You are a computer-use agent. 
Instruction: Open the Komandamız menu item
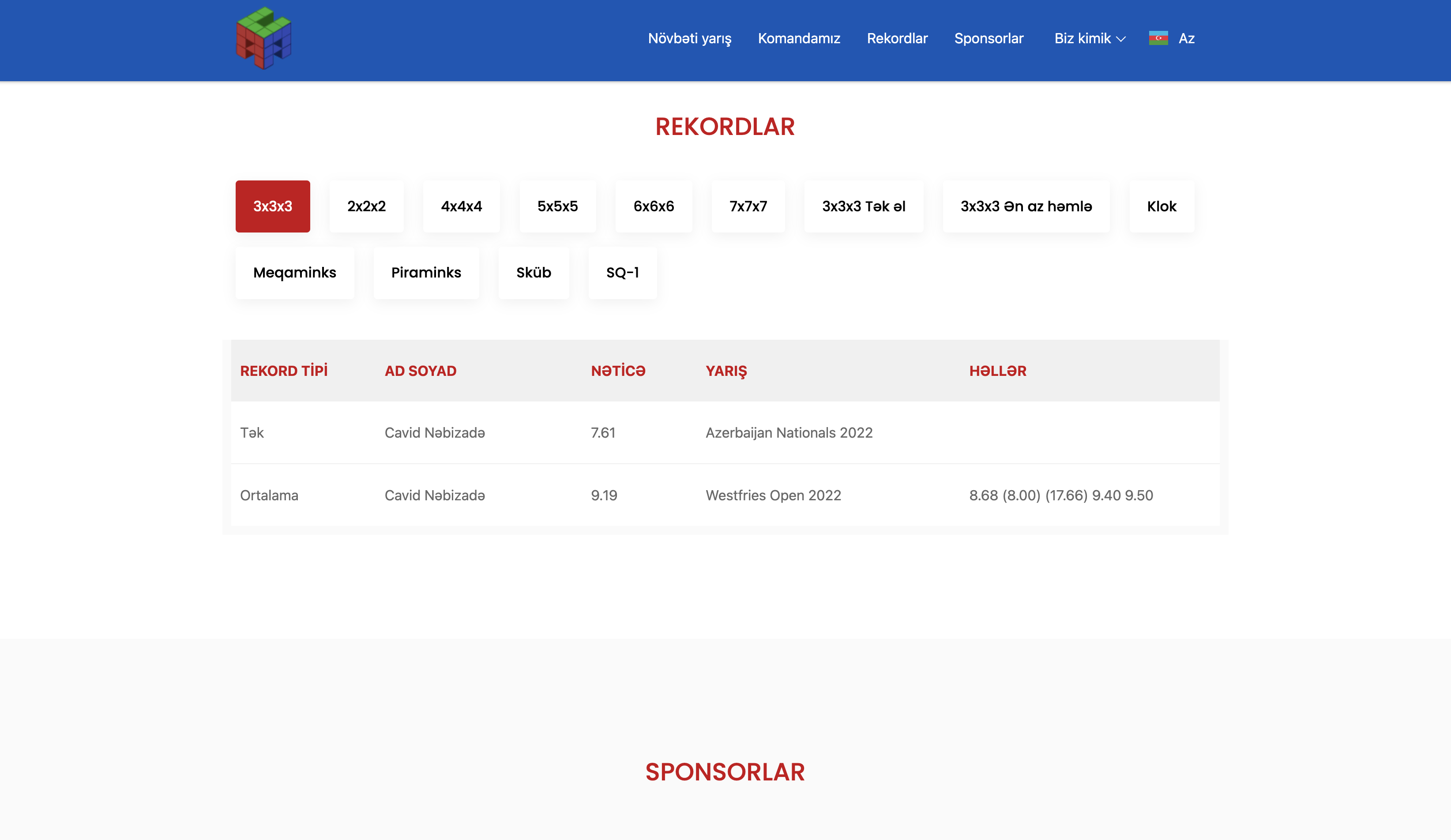pos(799,38)
